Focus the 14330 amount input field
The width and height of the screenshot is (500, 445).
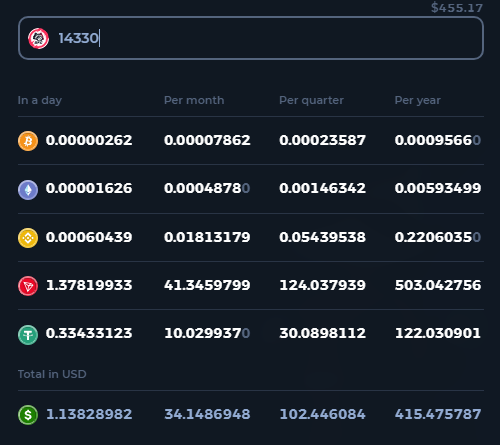click(251, 38)
